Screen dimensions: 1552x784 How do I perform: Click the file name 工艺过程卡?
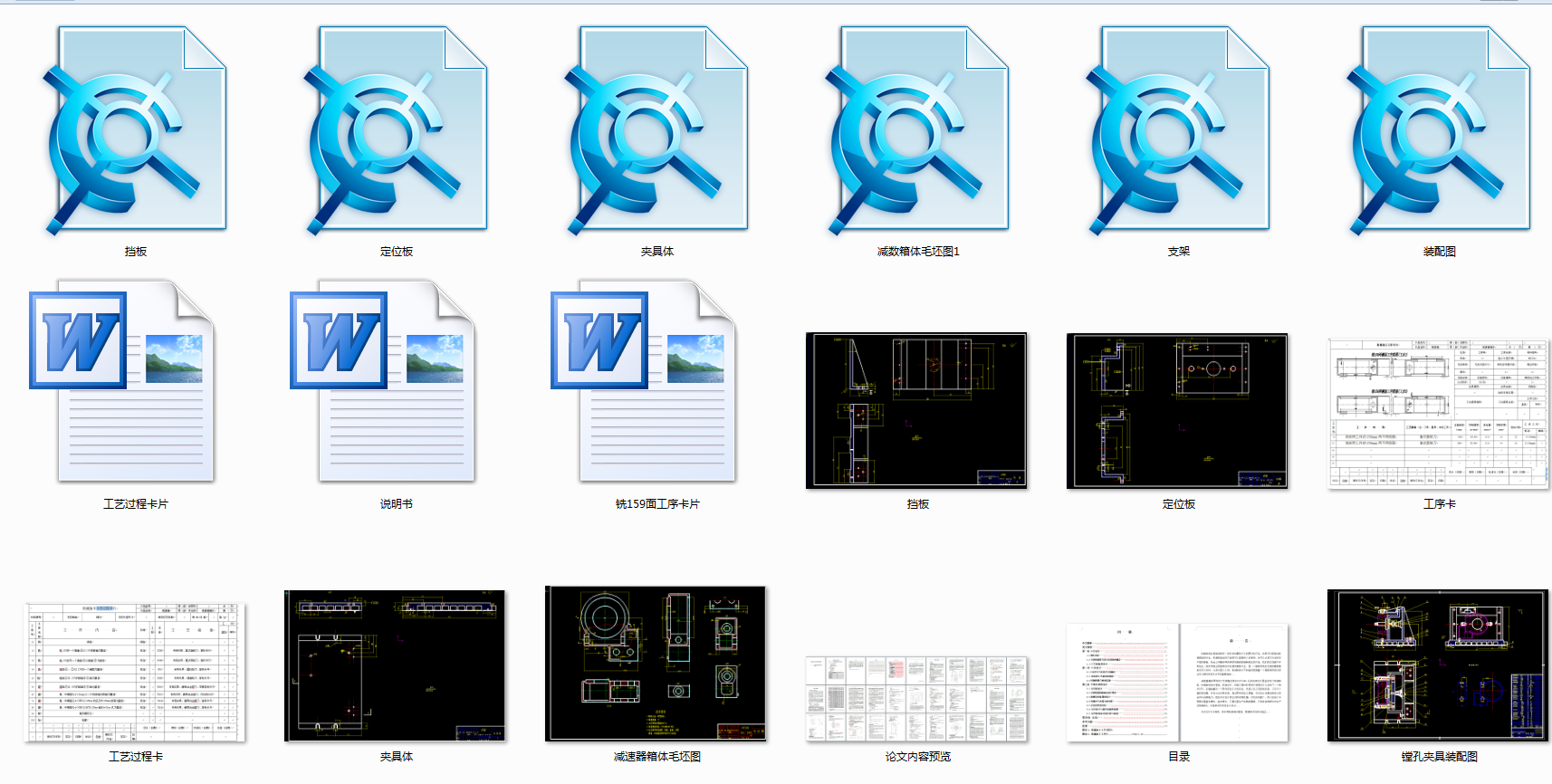point(136,757)
